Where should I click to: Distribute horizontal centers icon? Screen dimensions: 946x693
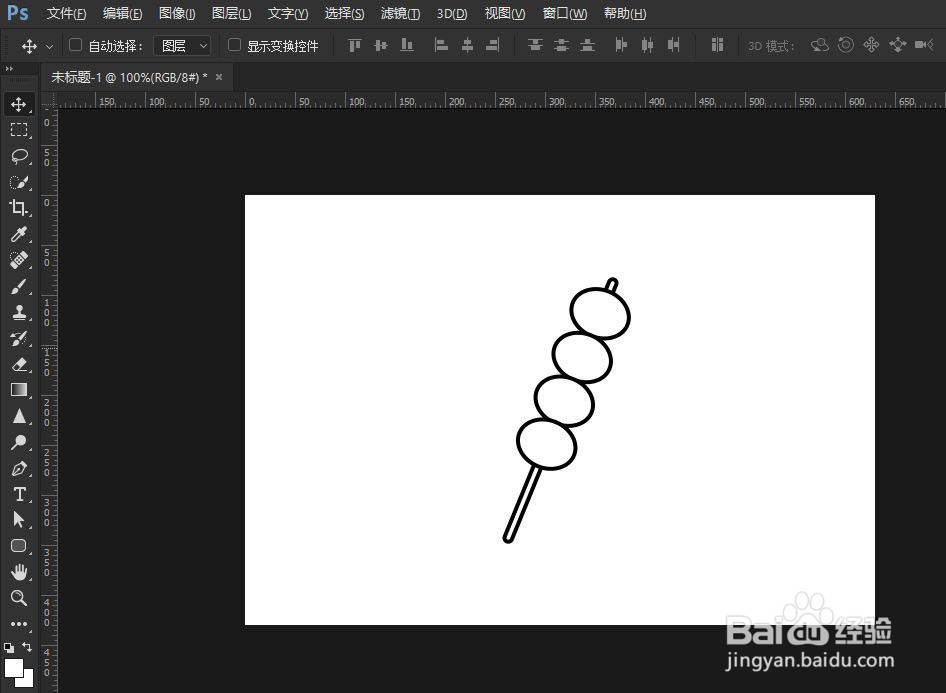(x=647, y=45)
